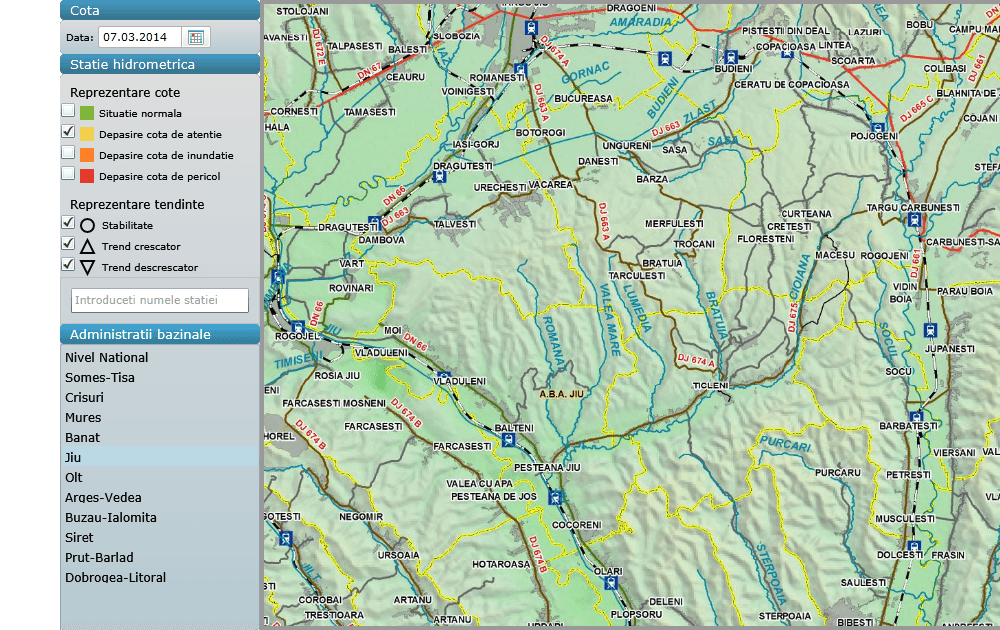Click the railway station icon at Olari
The height and width of the screenshot is (630, 1000).
point(612,583)
